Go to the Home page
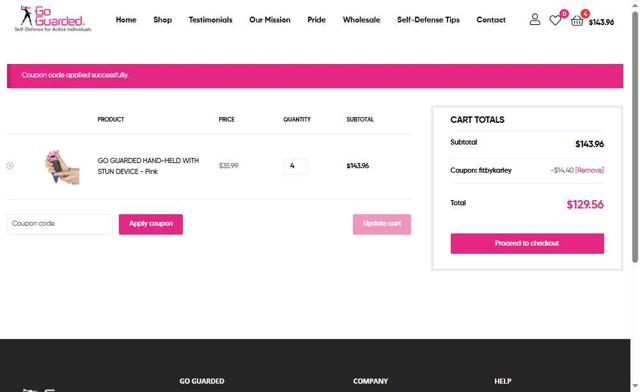640x392 pixels. click(126, 20)
